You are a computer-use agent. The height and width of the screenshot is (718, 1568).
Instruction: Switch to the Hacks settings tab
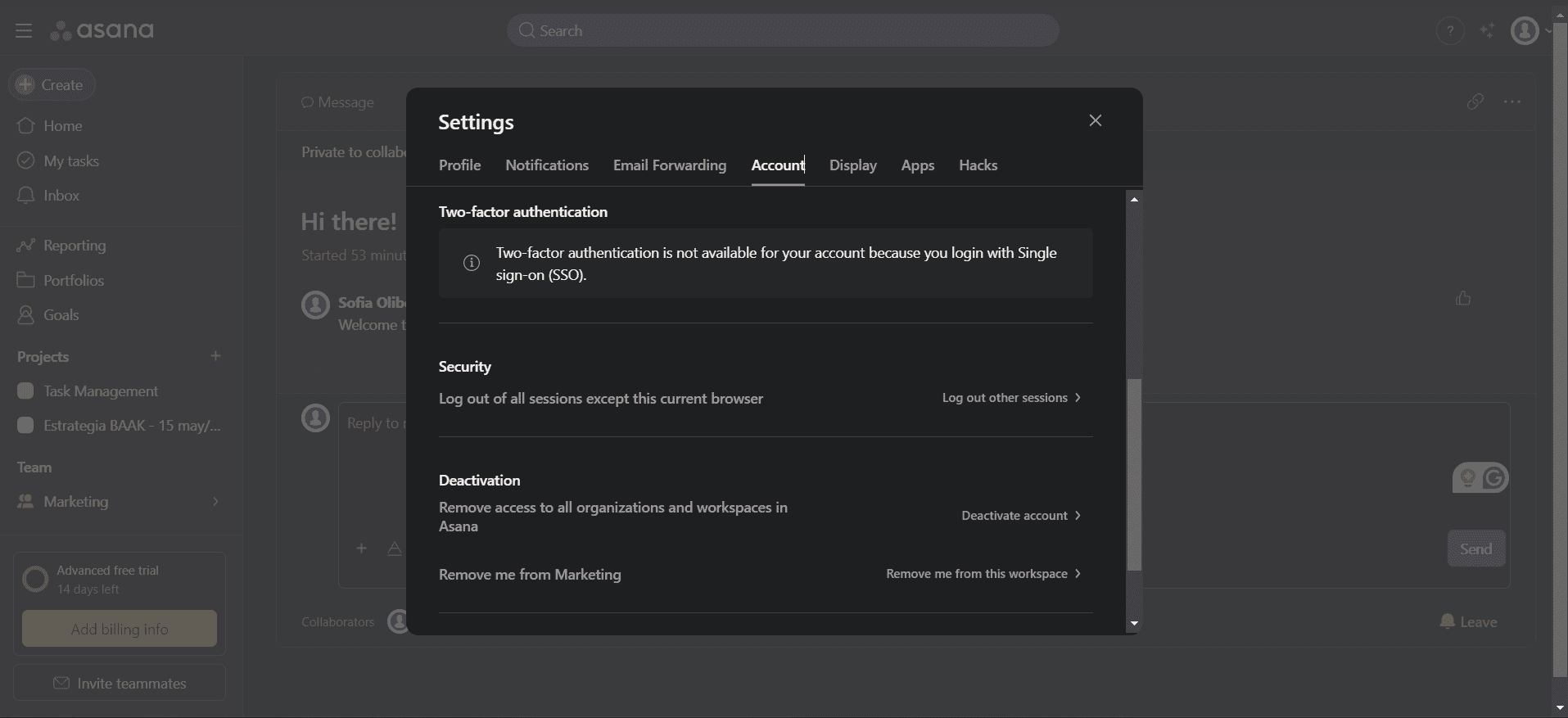pos(978,165)
